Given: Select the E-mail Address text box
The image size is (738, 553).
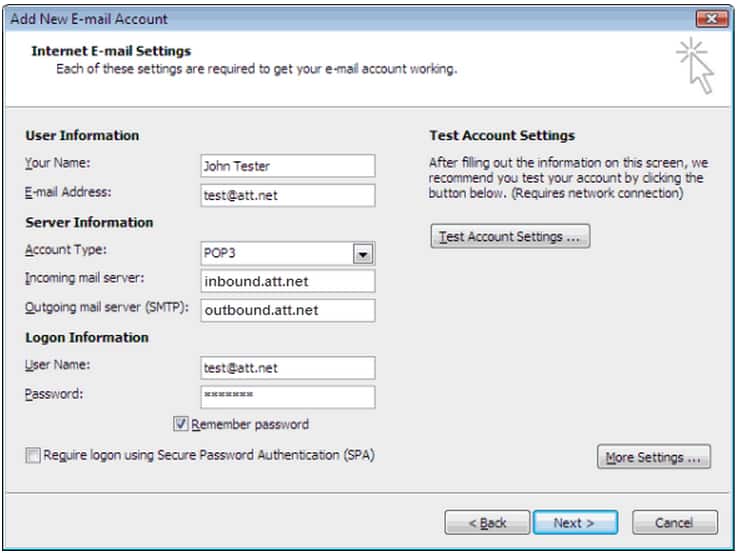Looking at the screenshot, I should pos(288,195).
